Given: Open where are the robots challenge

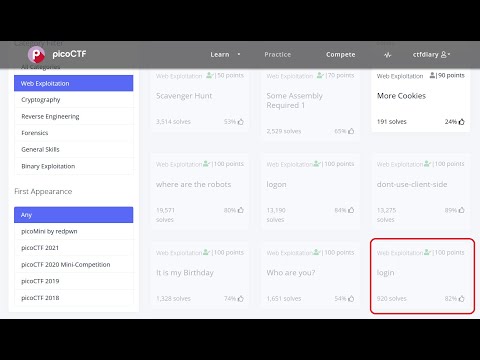Looking at the screenshot, I should point(199,191).
